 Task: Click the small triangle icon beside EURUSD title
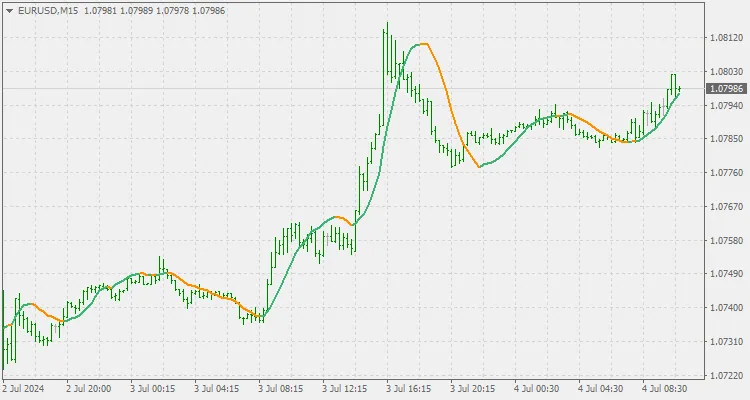[x=8, y=10]
